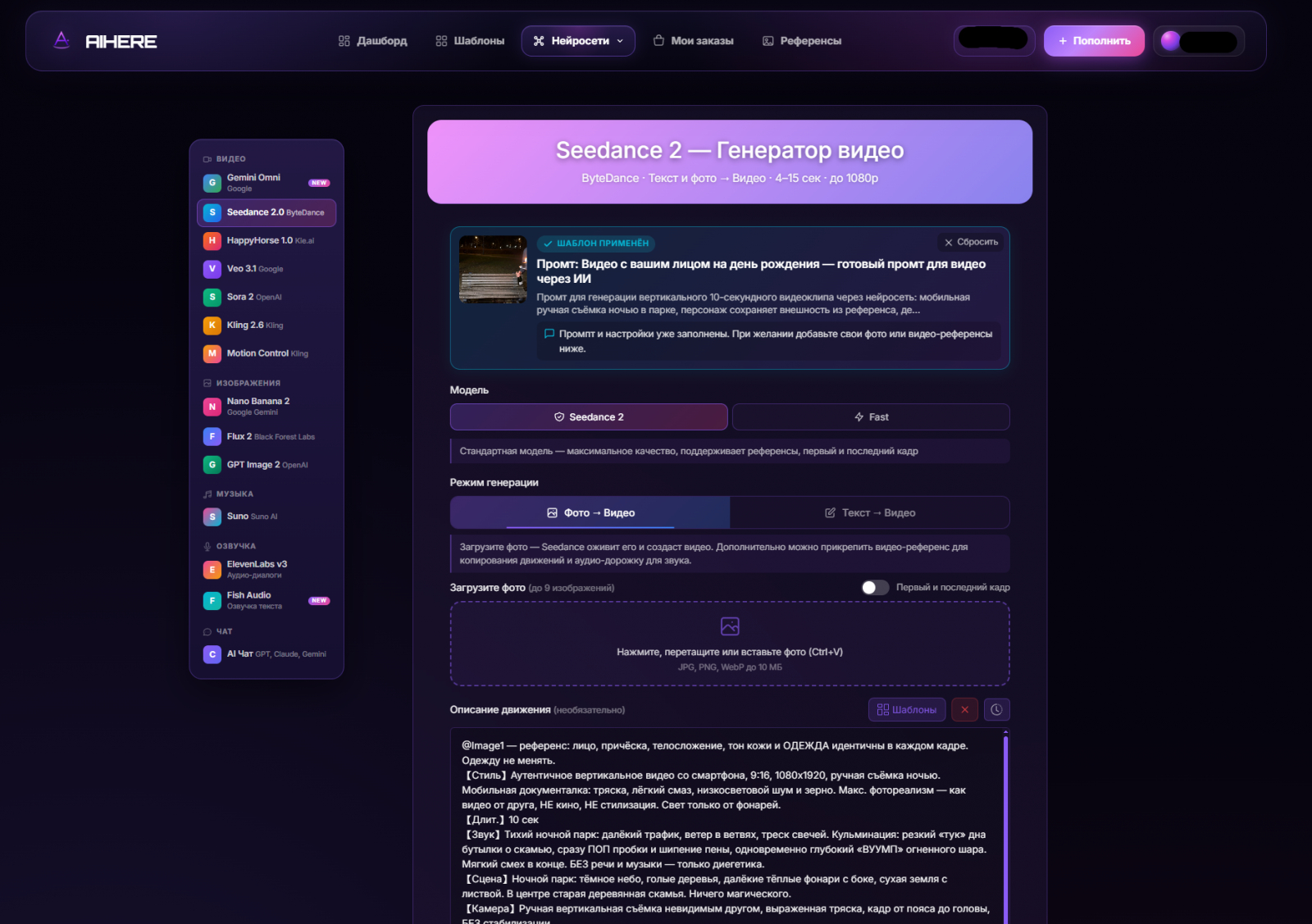1312x924 pixels.
Task: Click the photo upload drop zone
Action: coord(730,644)
